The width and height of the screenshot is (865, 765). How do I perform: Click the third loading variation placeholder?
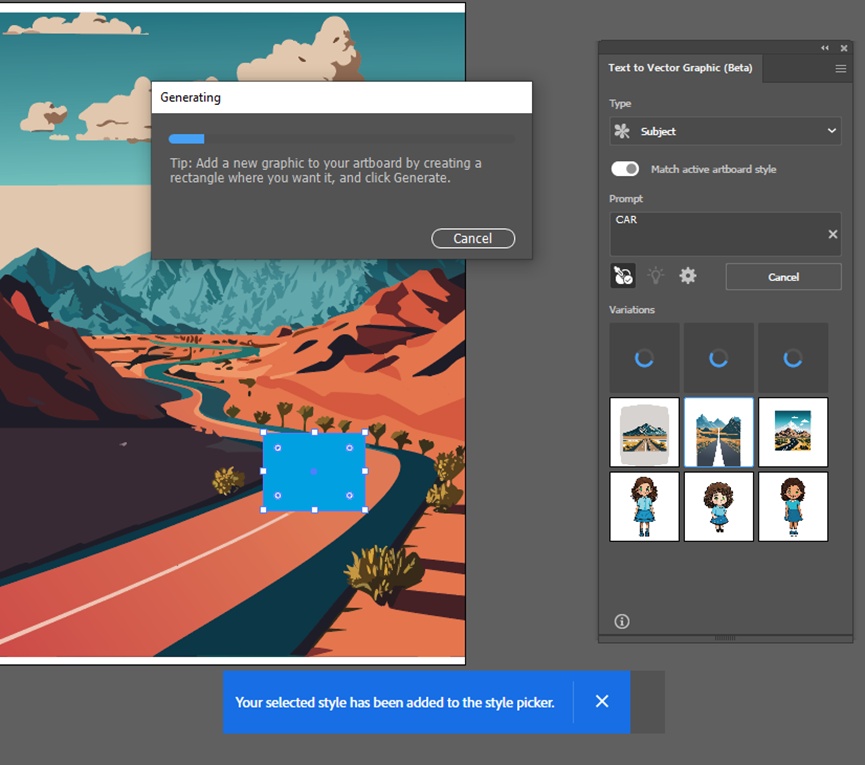(793, 358)
